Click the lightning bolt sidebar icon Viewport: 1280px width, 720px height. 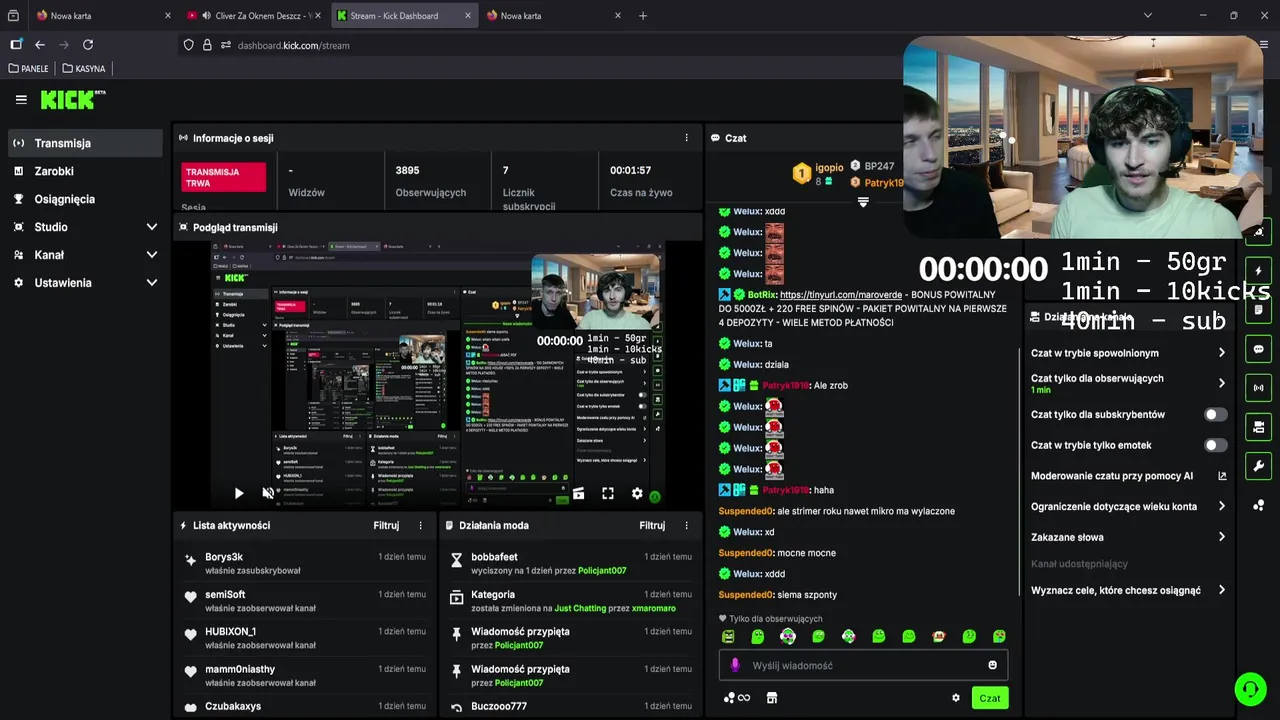[1258, 271]
